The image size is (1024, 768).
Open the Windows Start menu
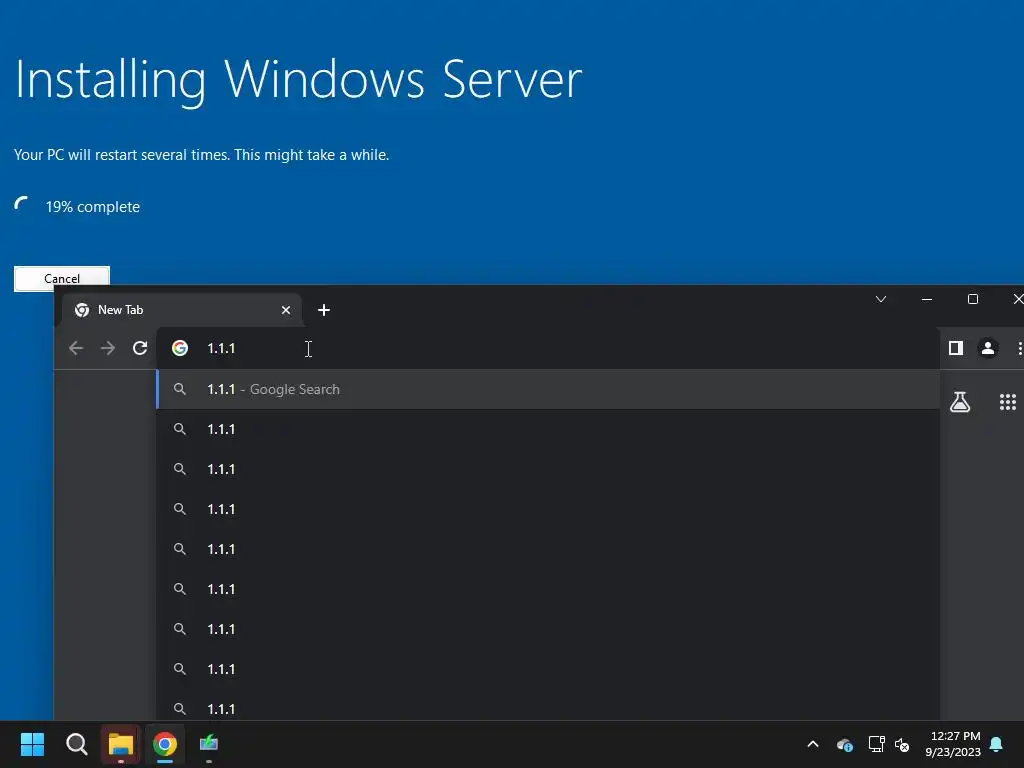[32, 744]
